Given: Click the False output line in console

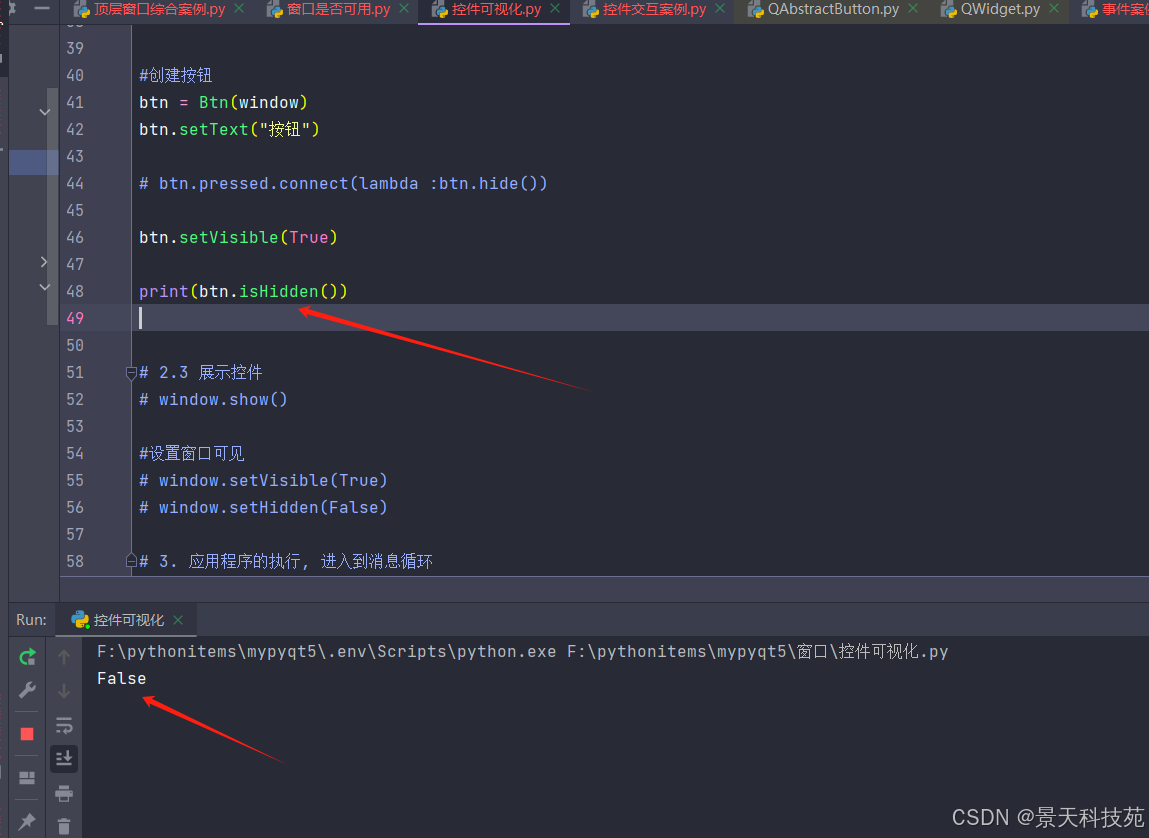Looking at the screenshot, I should [x=122, y=678].
